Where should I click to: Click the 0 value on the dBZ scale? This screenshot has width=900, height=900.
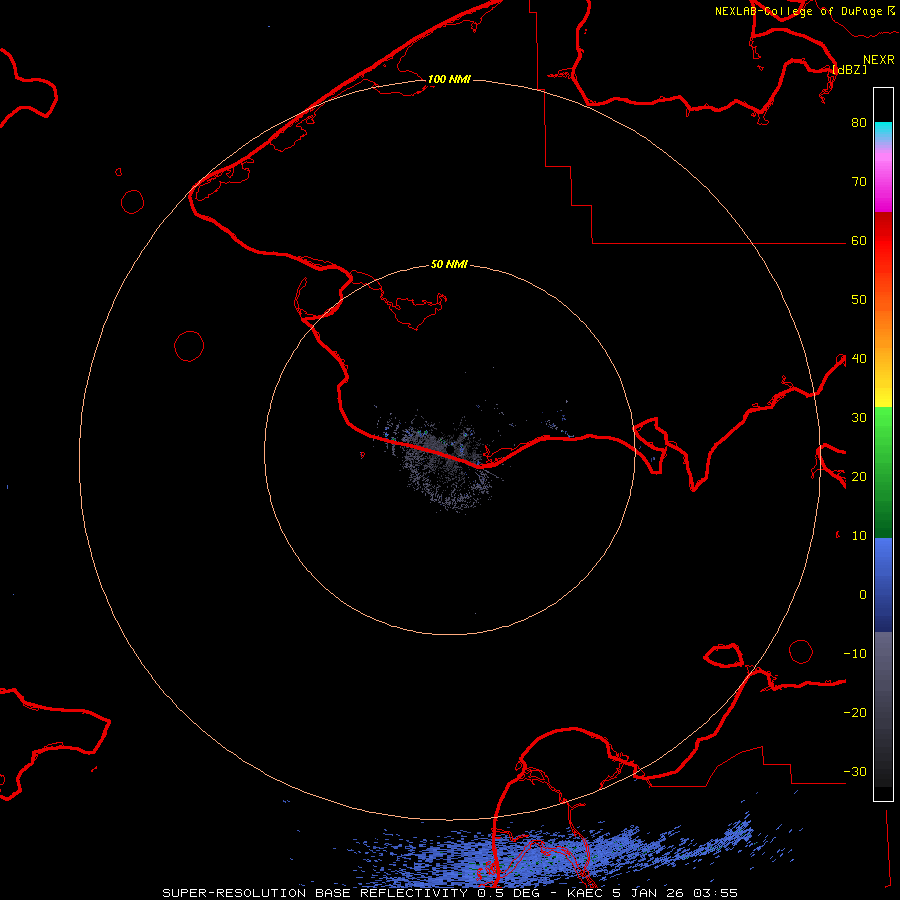pos(863,595)
